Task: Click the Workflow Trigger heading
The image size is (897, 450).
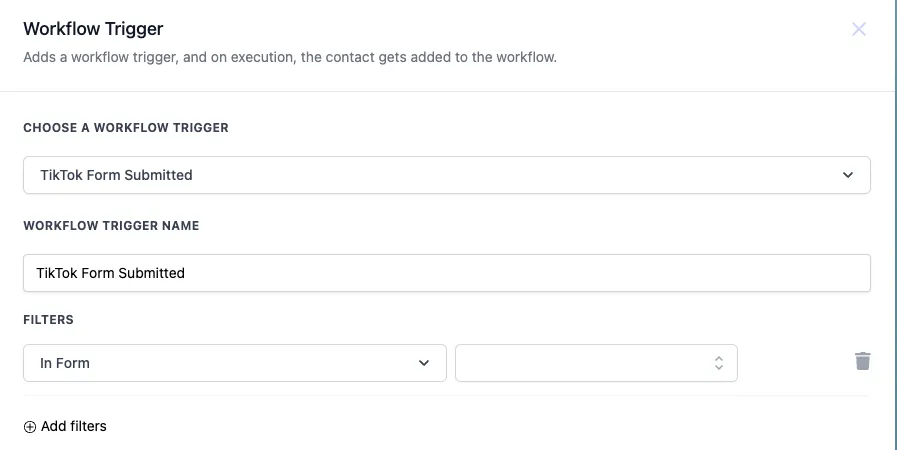Action: [93, 29]
